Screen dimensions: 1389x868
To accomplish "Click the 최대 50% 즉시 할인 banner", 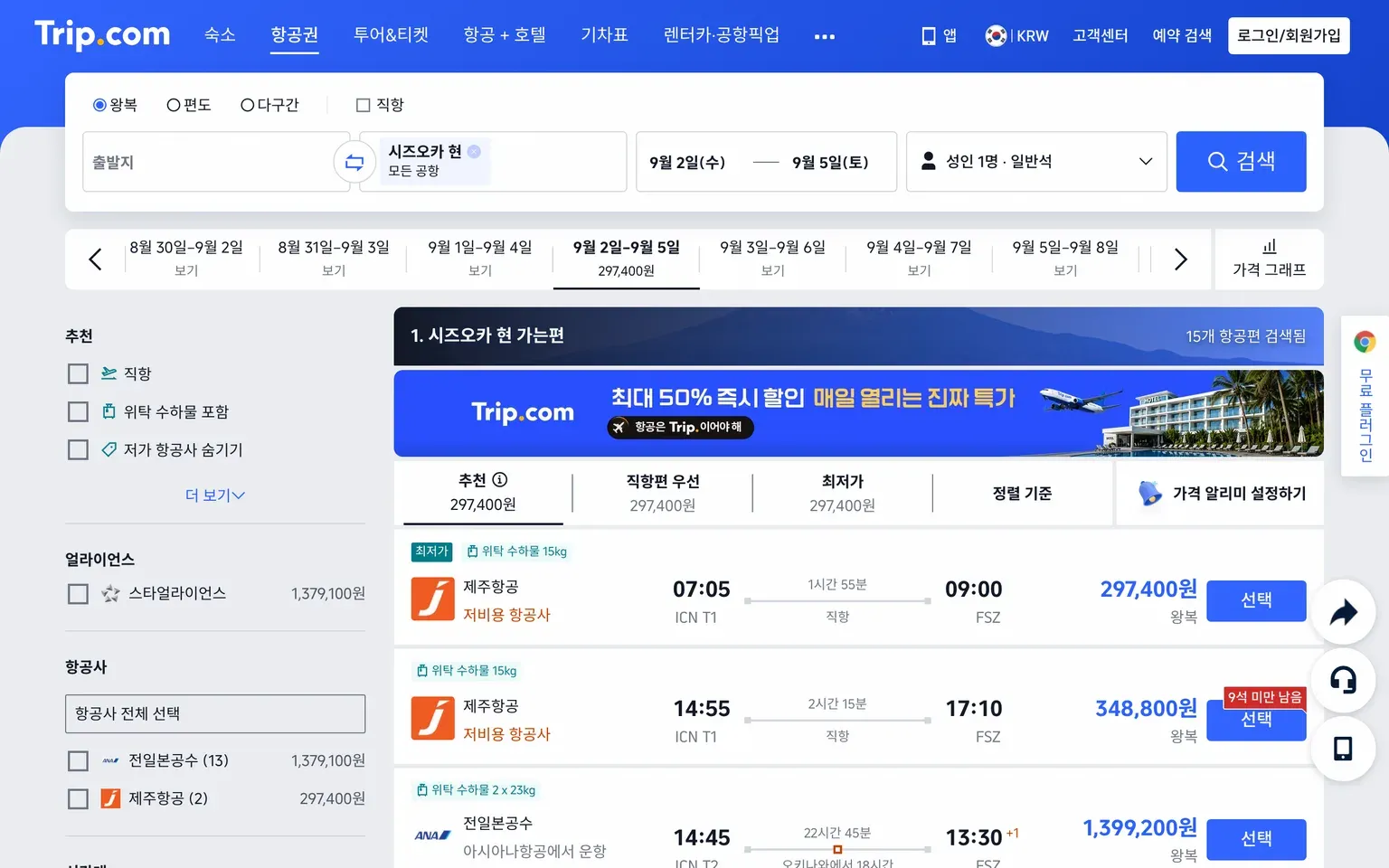I will [858, 413].
